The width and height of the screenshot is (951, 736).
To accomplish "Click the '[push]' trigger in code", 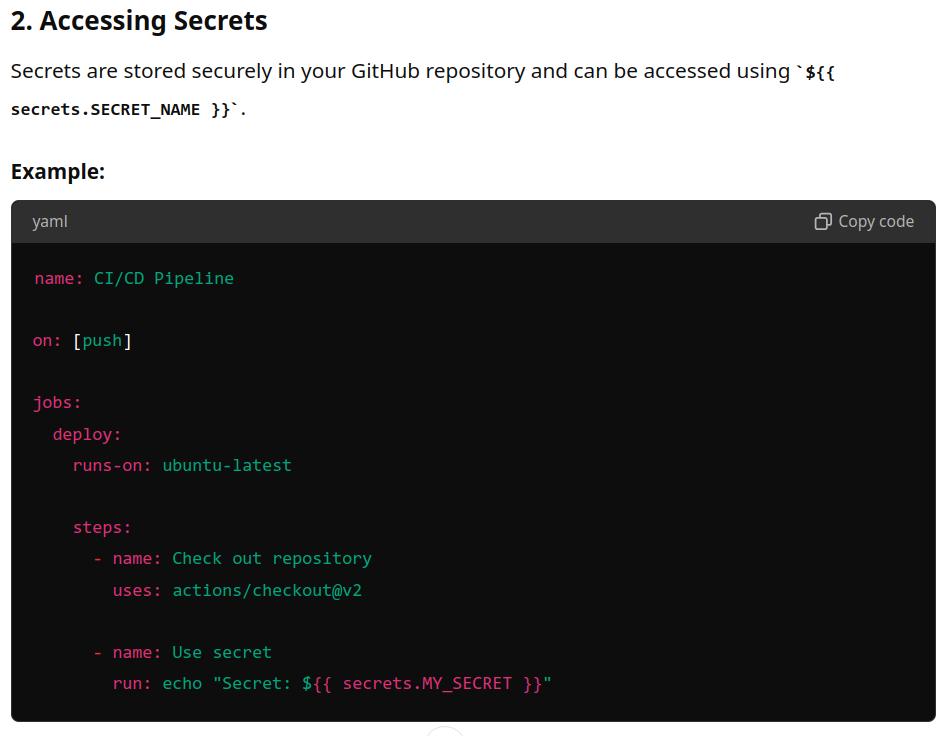I will click(x=102, y=340).
